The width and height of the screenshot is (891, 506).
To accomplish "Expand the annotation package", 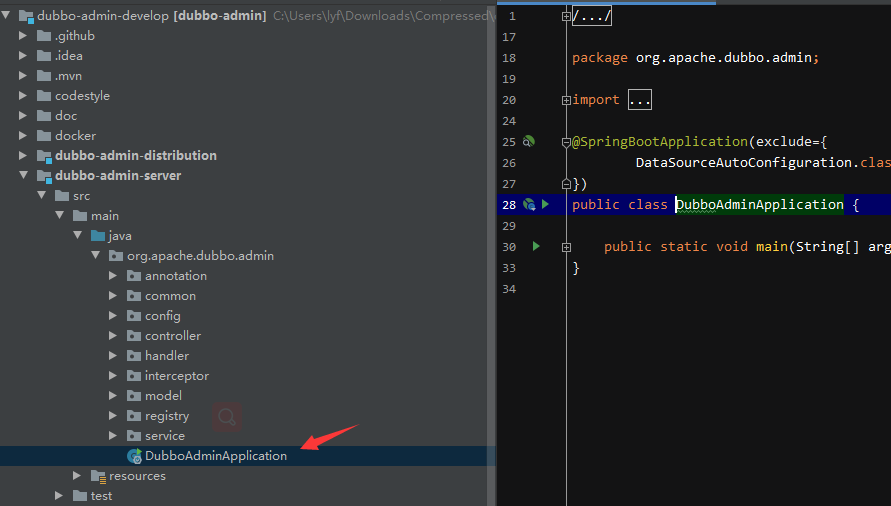I will pos(113,276).
